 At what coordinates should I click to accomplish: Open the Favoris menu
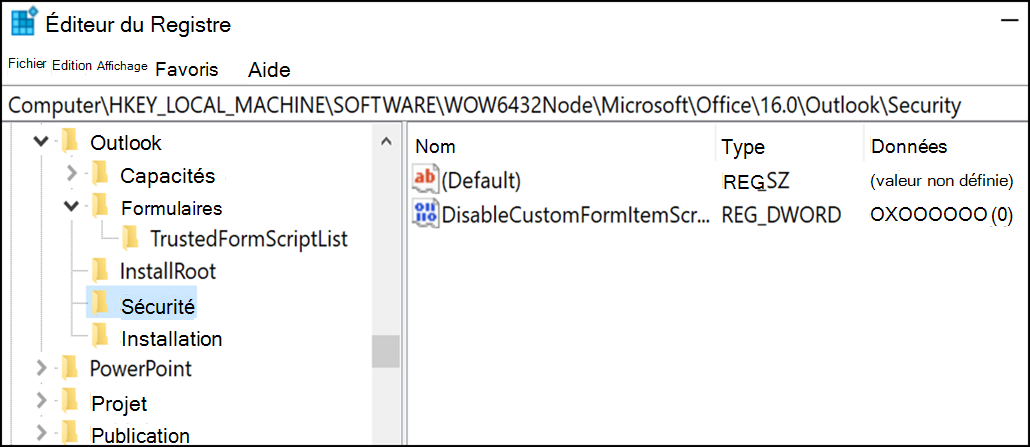coord(187,69)
